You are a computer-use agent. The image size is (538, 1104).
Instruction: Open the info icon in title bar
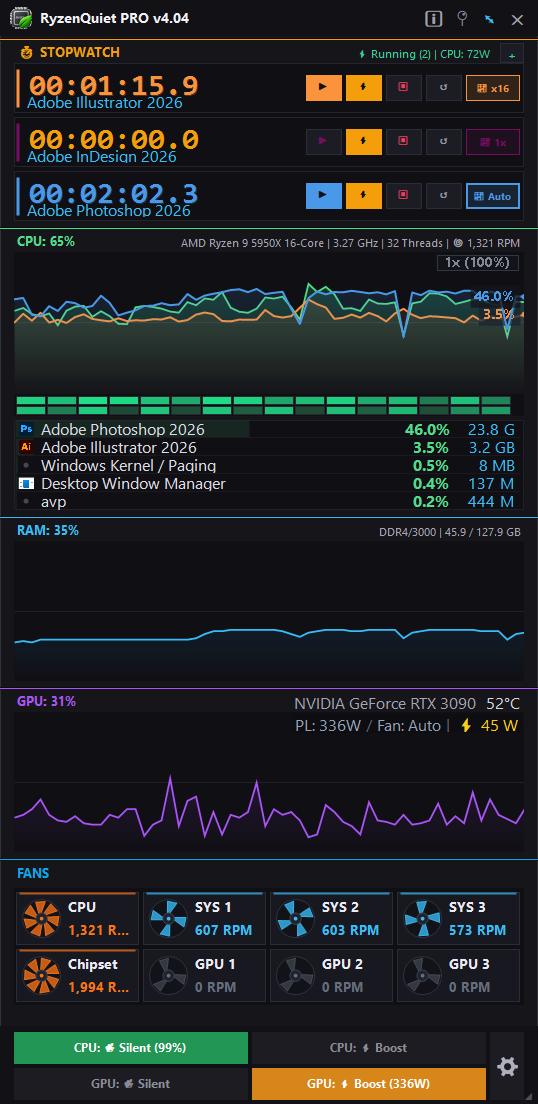point(434,19)
